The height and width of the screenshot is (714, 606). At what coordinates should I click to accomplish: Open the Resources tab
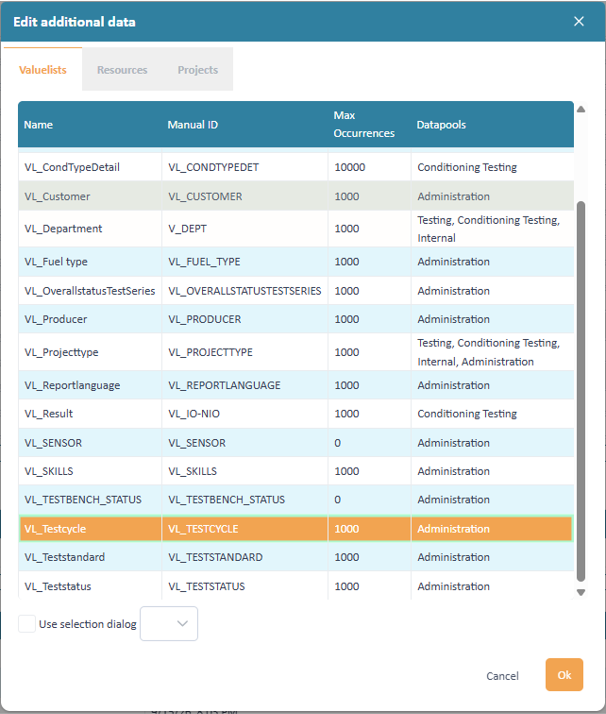[x=122, y=70]
